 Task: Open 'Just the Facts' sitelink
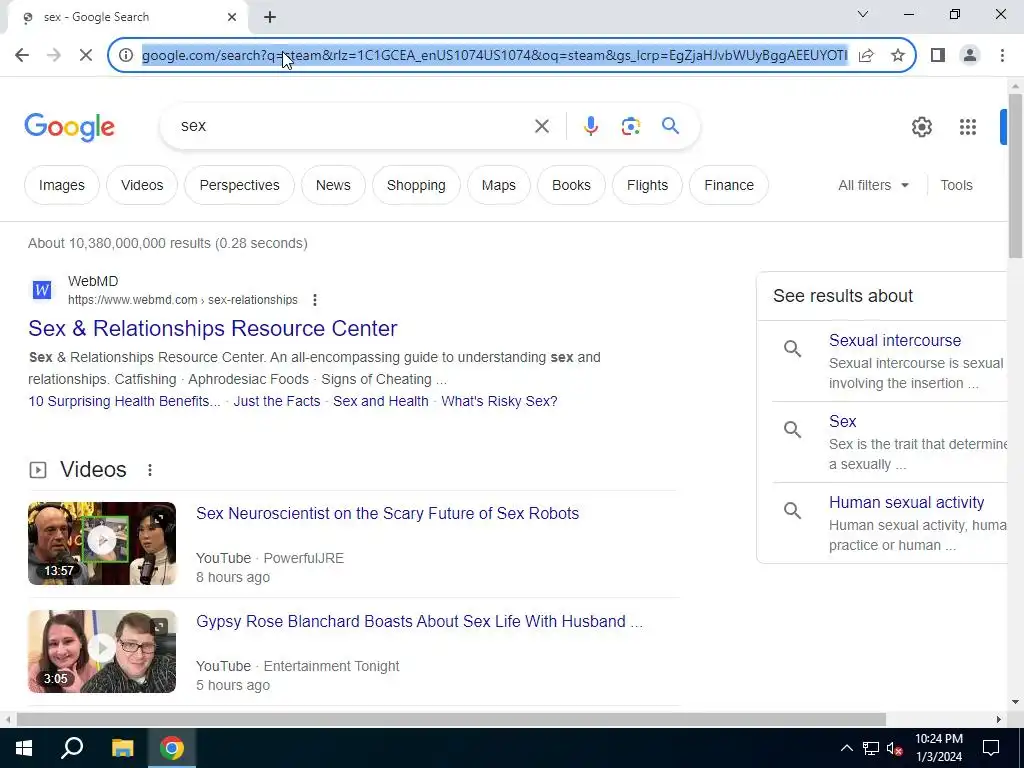(277, 401)
